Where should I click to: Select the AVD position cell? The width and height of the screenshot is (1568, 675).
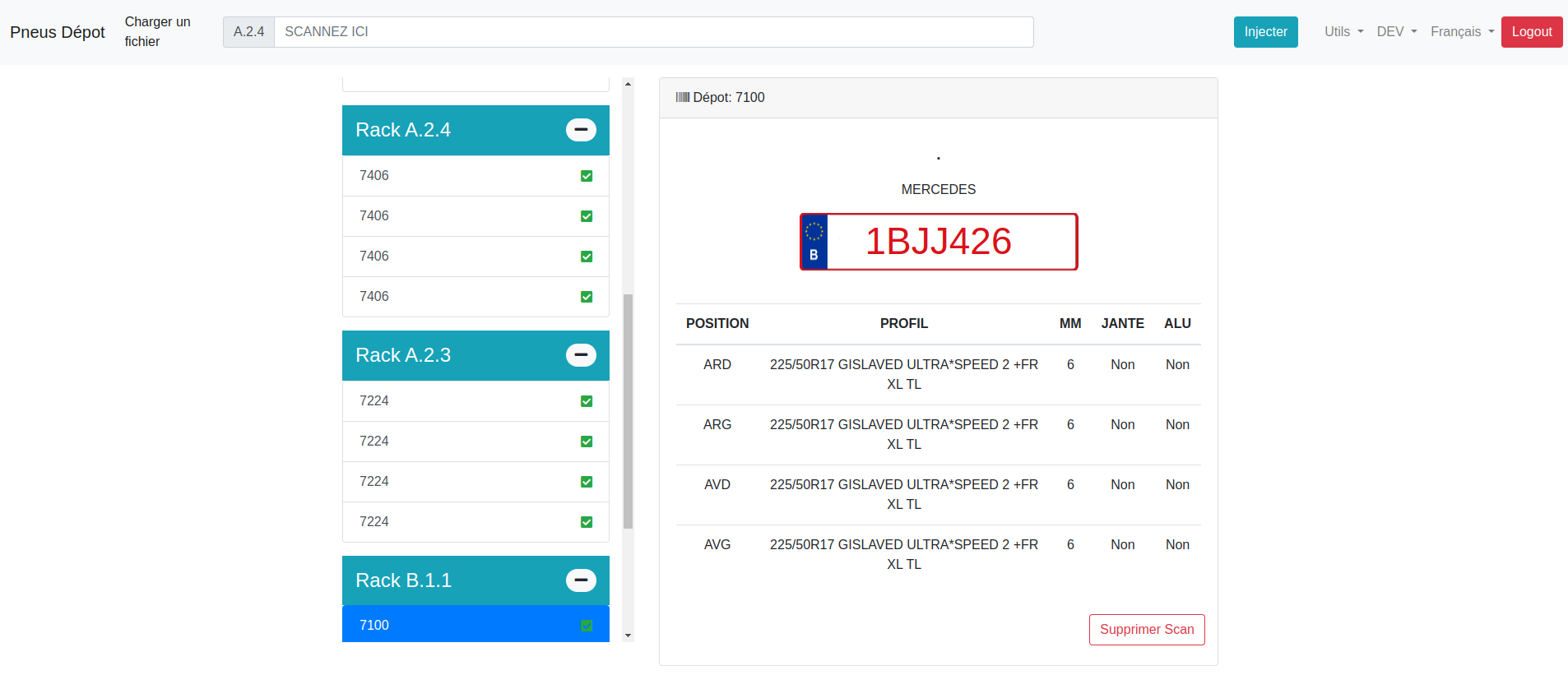tap(717, 485)
